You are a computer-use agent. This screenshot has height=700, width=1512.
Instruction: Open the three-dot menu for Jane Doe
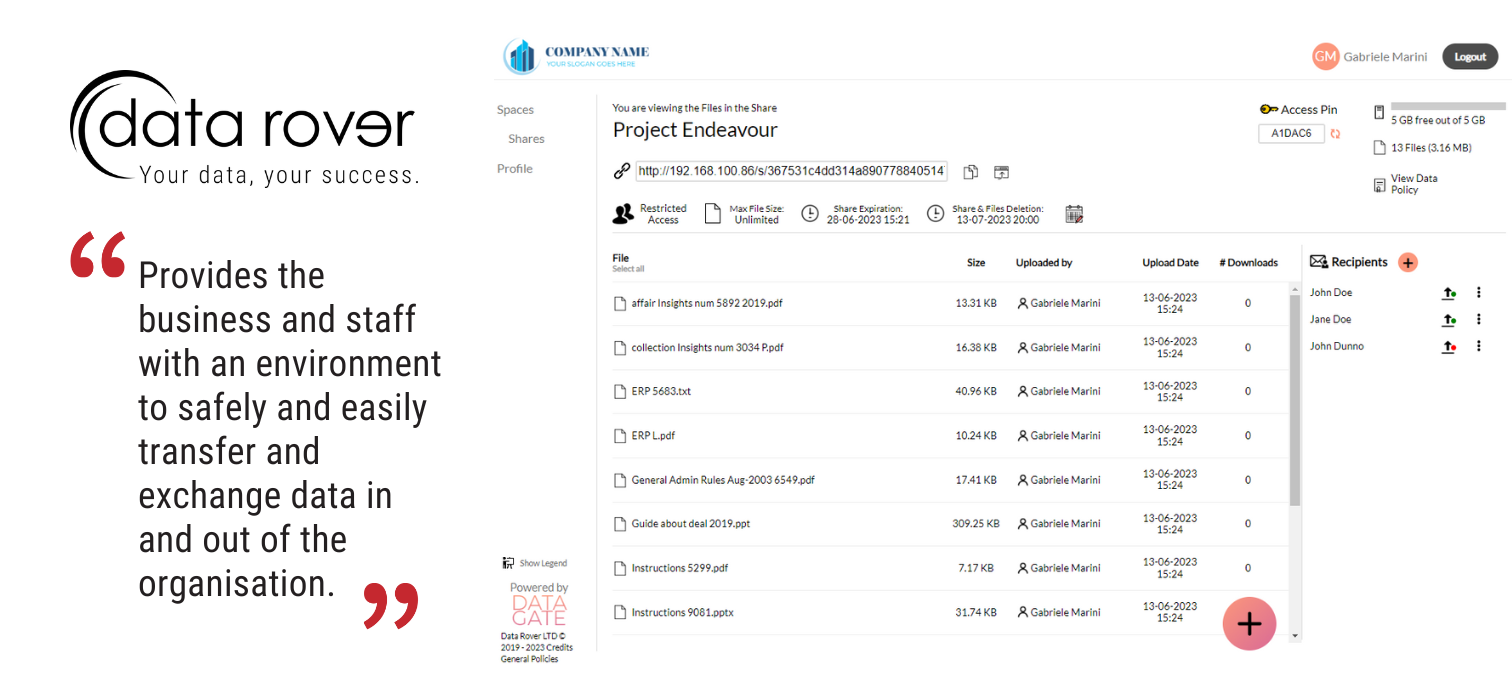1479,319
